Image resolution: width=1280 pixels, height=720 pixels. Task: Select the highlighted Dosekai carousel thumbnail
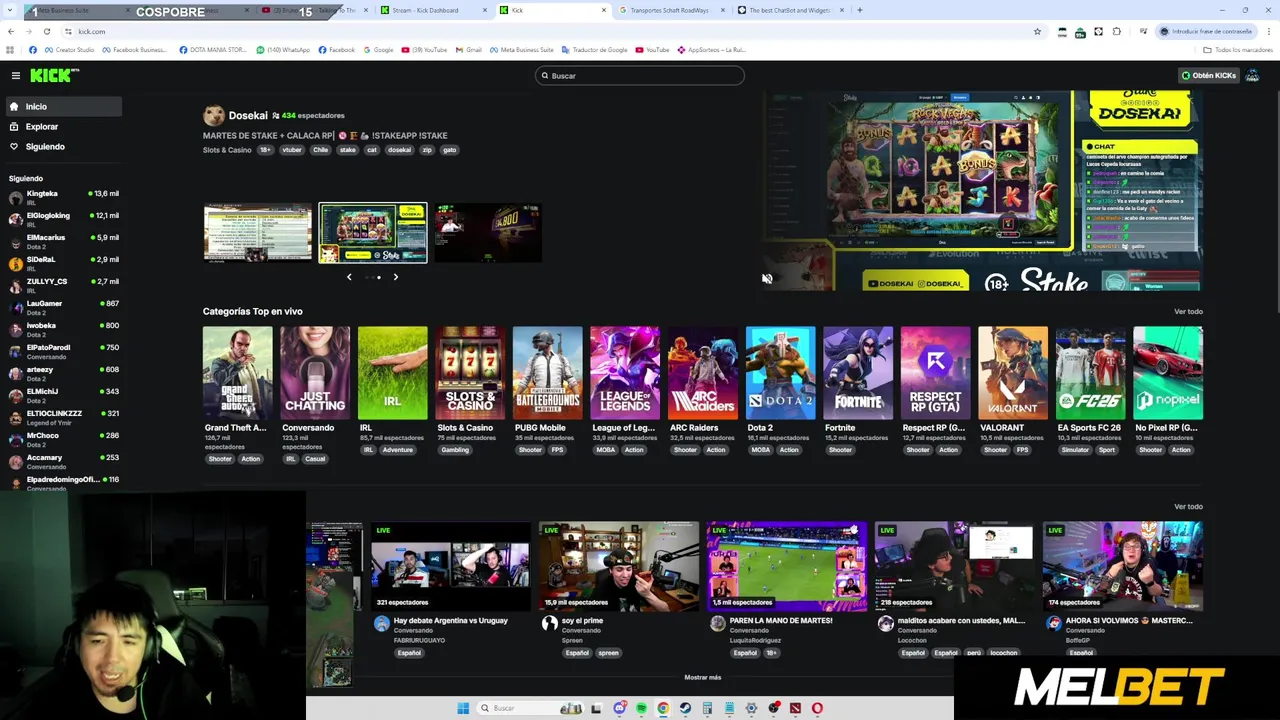tap(373, 233)
